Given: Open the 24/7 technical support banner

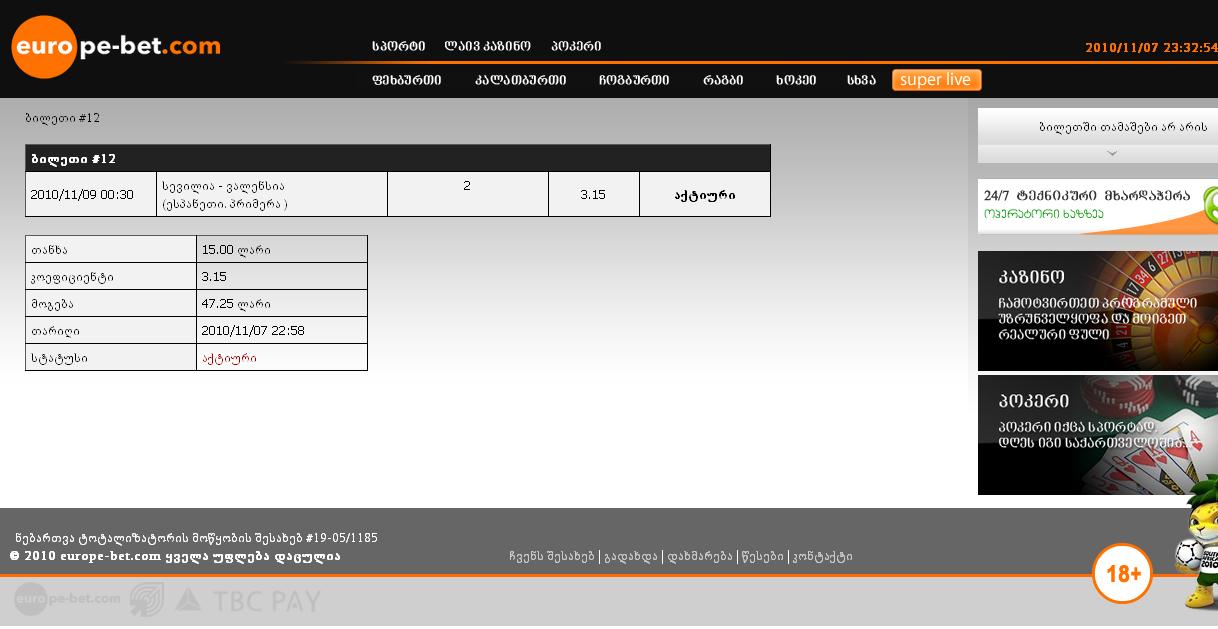Looking at the screenshot, I should tap(1098, 206).
